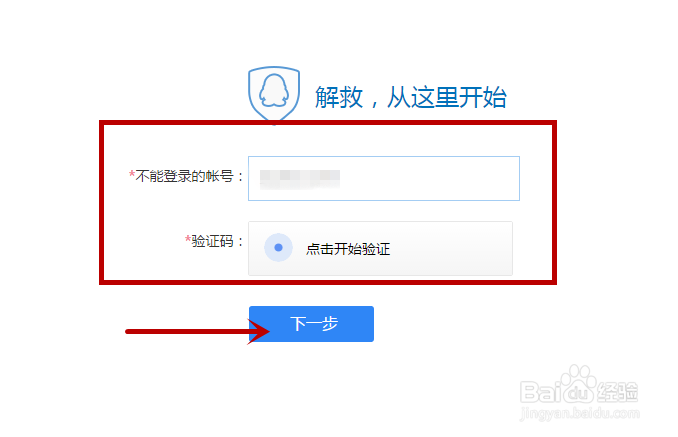Click the 经验 characters in the watermark

tap(617, 392)
